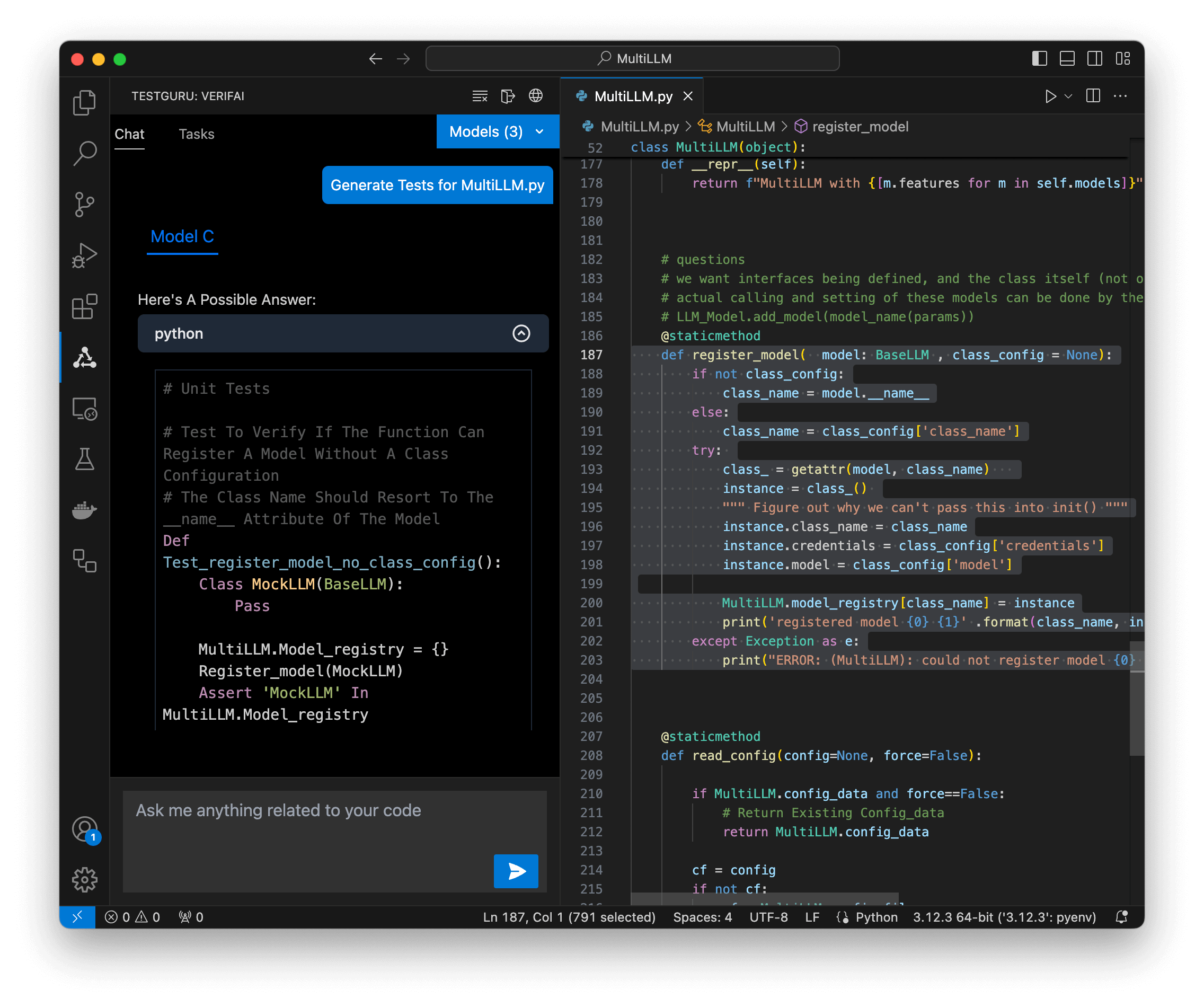1204x1007 pixels.
Task: Switch to the Chat tab
Action: tap(130, 134)
